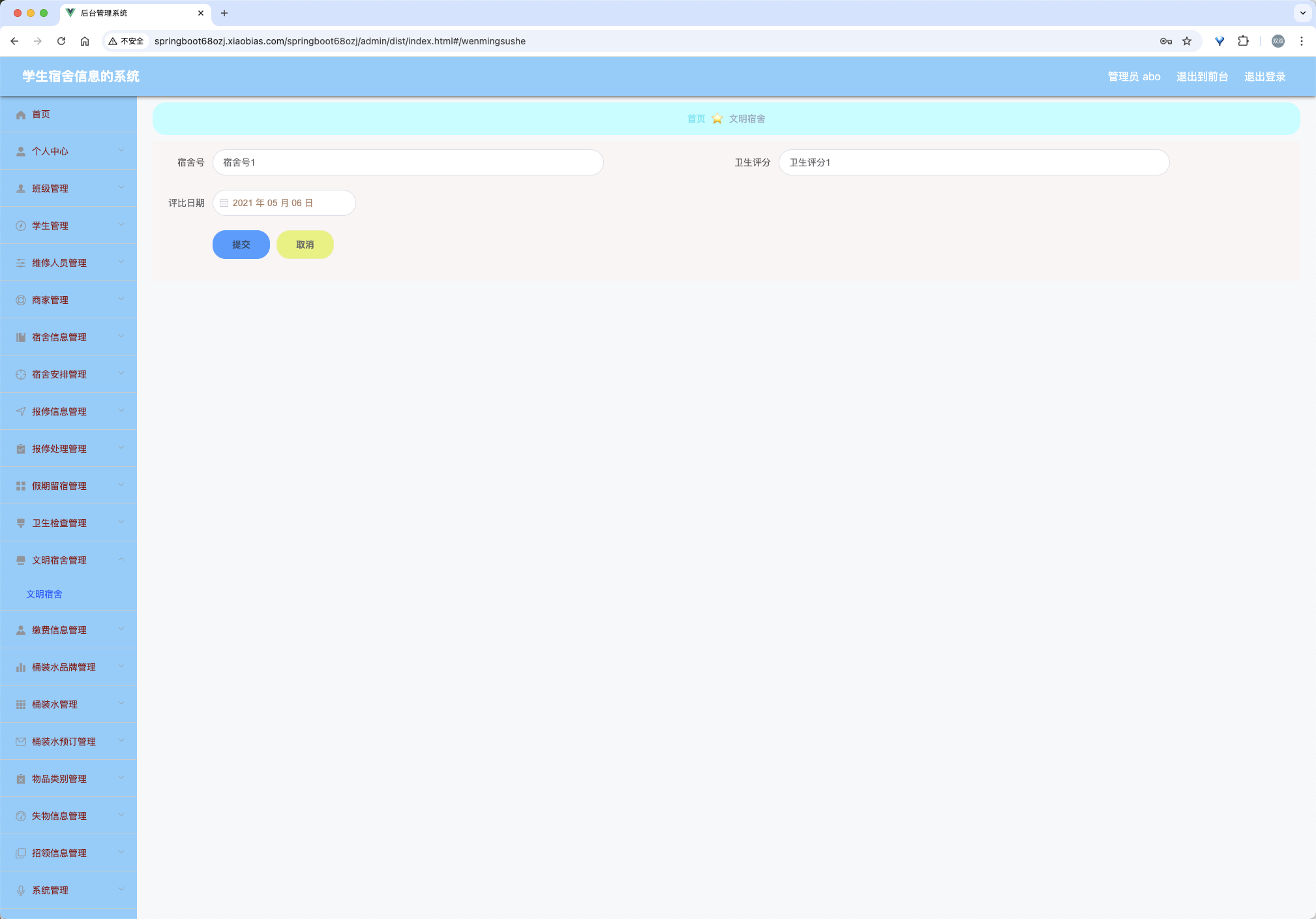Click the grid icon beside 桶装水管理
The image size is (1316, 919).
(x=21, y=705)
